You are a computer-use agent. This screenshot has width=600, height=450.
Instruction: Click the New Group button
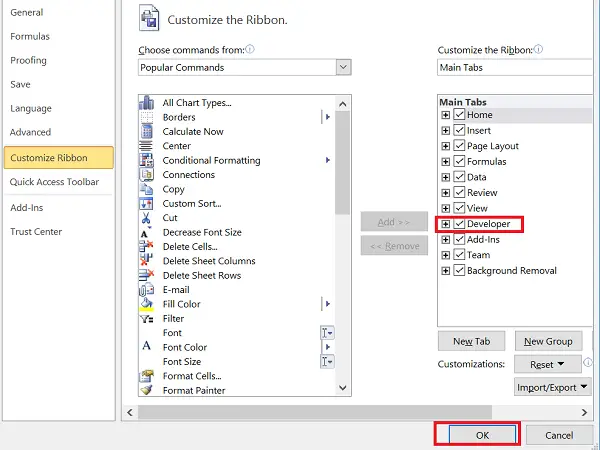[548, 341]
